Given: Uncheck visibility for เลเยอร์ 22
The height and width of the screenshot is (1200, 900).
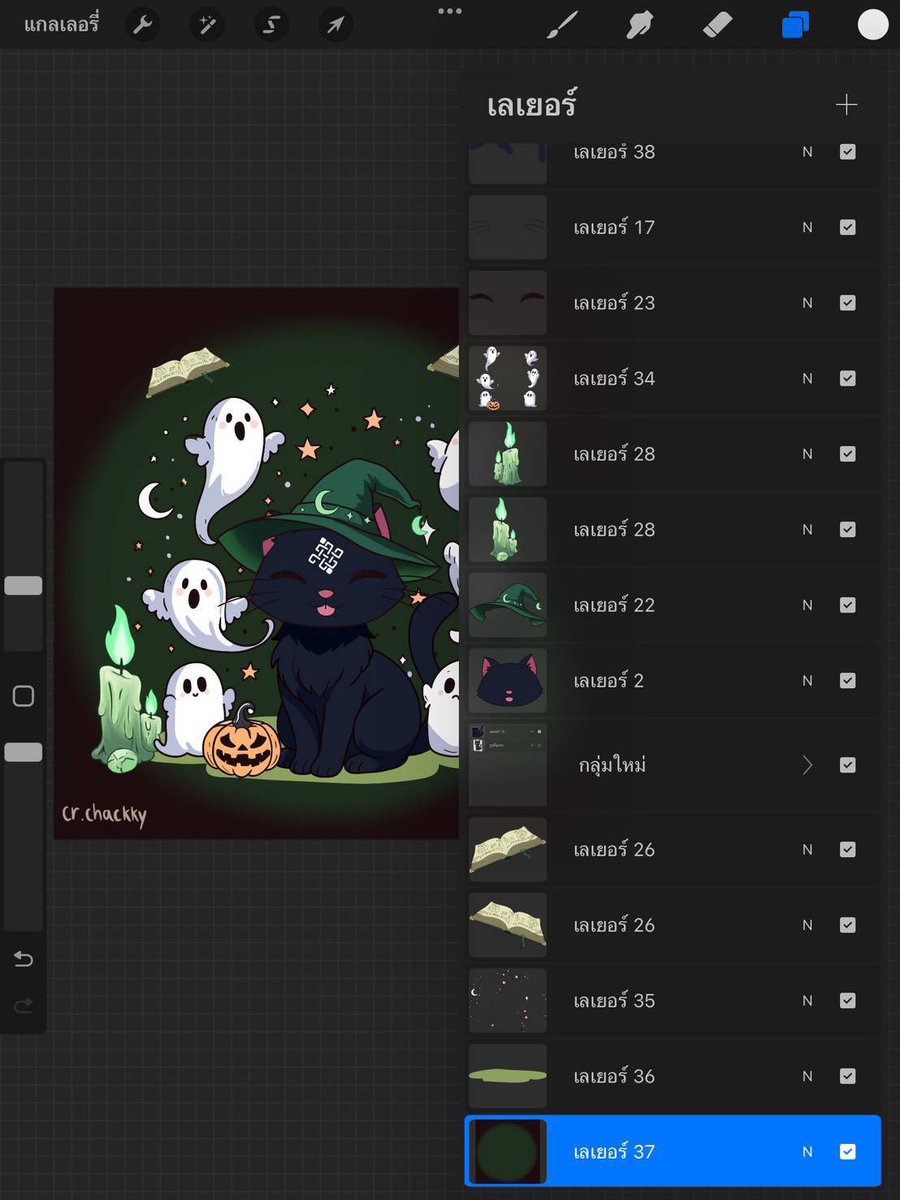Looking at the screenshot, I should click(x=847, y=605).
